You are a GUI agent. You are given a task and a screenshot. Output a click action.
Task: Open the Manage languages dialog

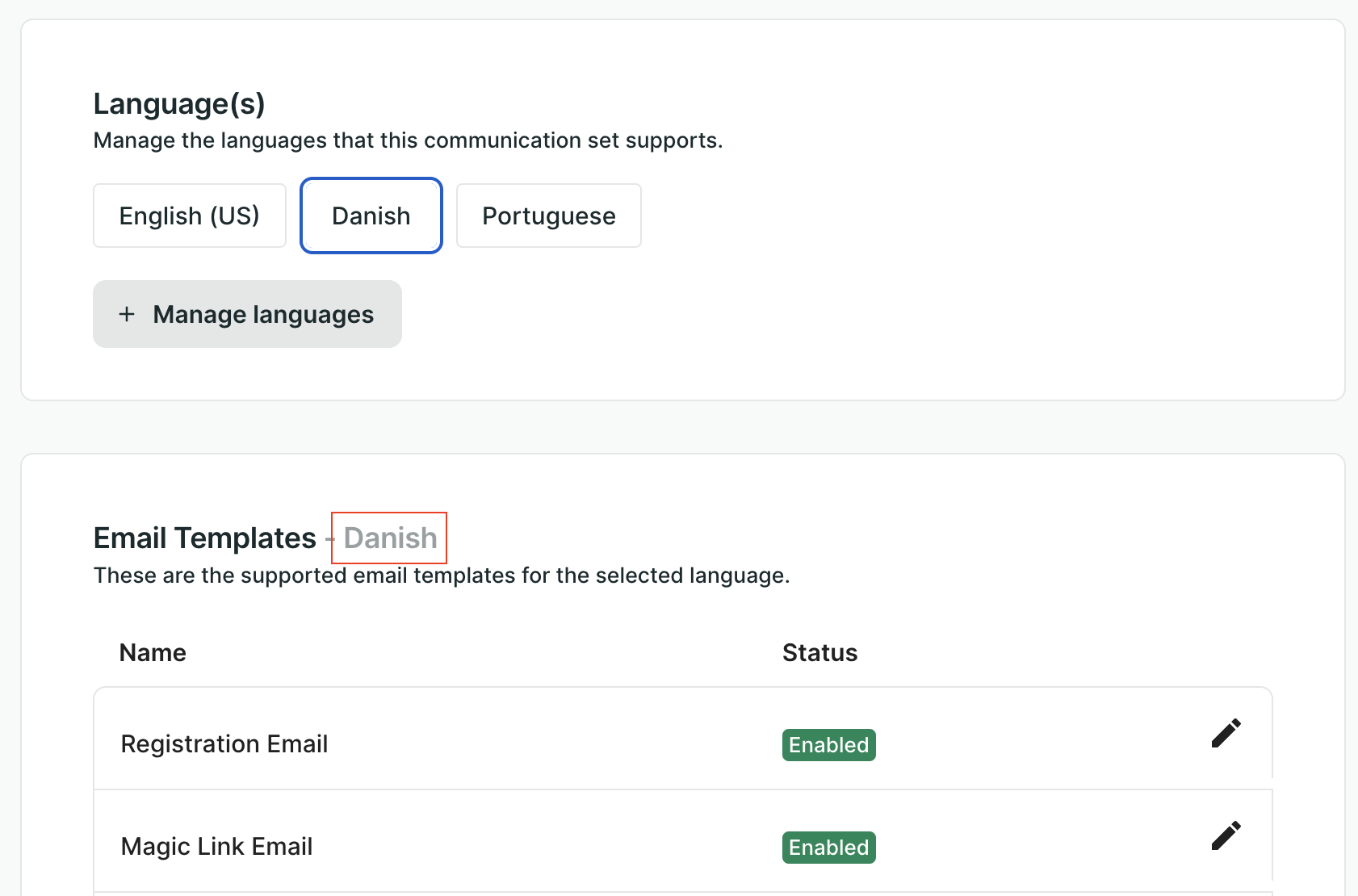(x=247, y=314)
